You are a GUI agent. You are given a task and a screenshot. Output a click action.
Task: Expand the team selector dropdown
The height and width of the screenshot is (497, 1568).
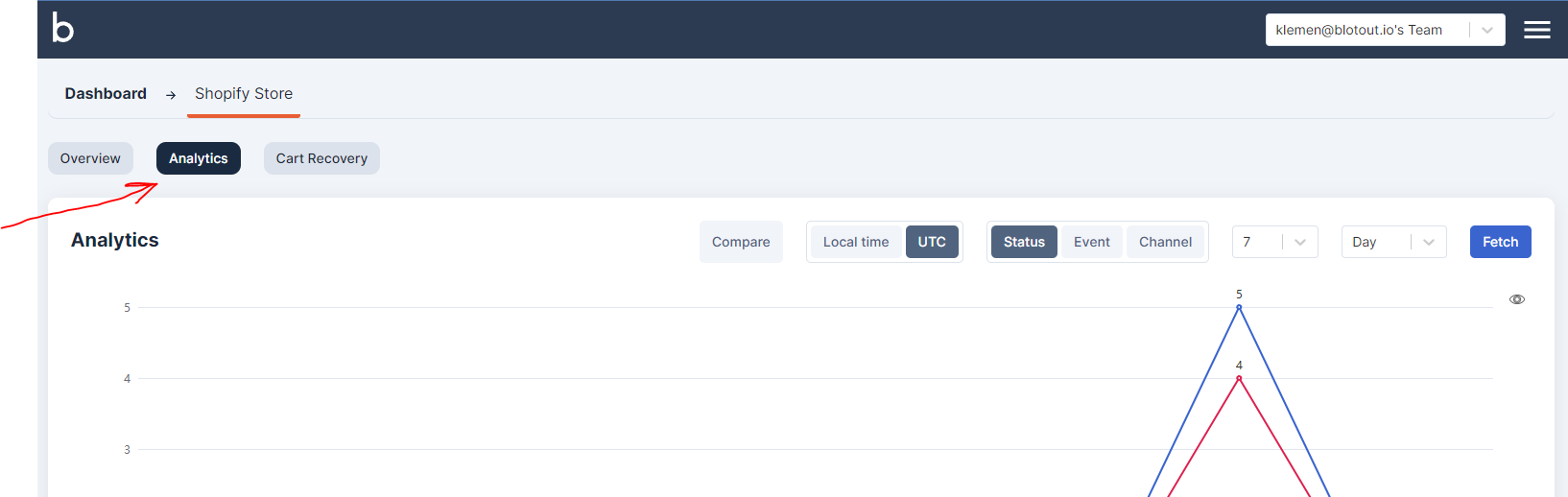tap(1486, 30)
